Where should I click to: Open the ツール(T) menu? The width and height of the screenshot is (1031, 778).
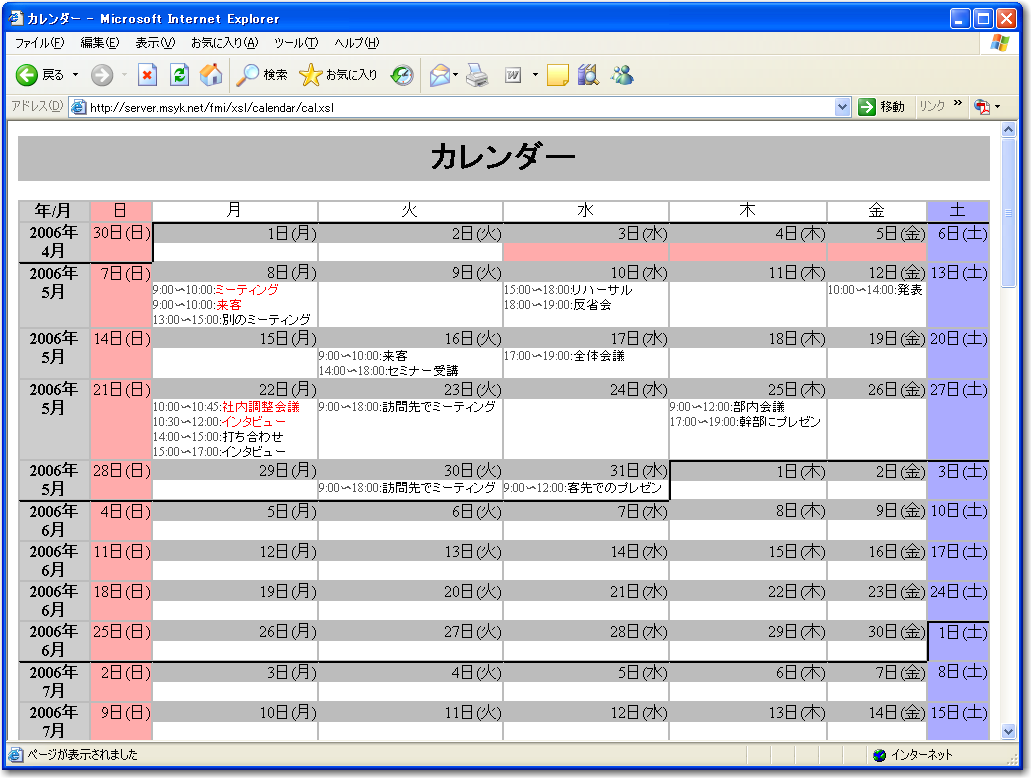[x=295, y=43]
